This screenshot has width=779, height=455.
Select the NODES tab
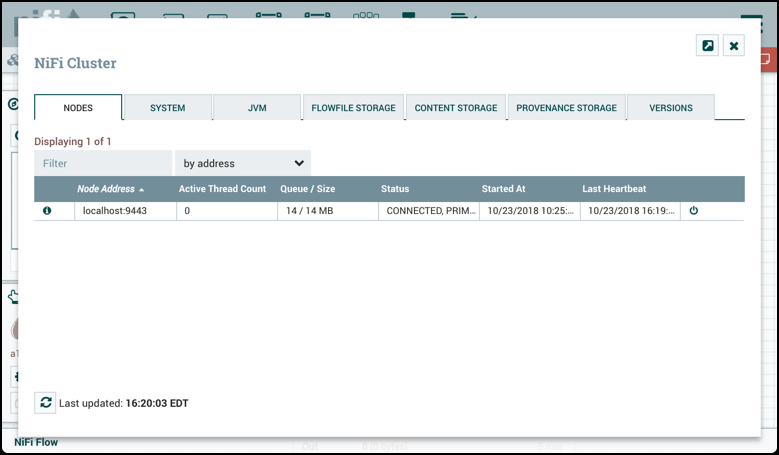tap(78, 107)
